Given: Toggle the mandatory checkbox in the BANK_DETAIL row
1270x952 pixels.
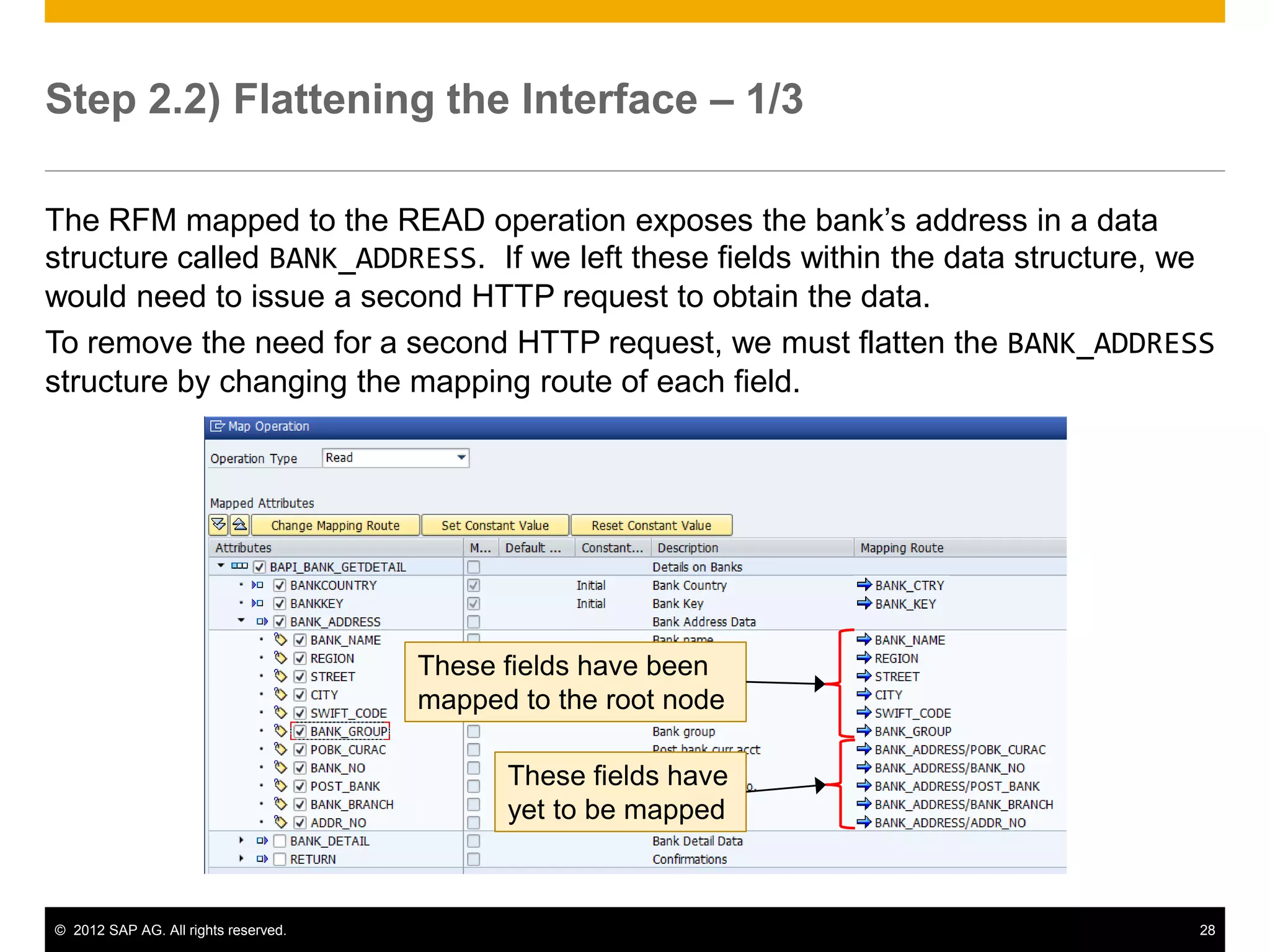Looking at the screenshot, I should point(474,841).
